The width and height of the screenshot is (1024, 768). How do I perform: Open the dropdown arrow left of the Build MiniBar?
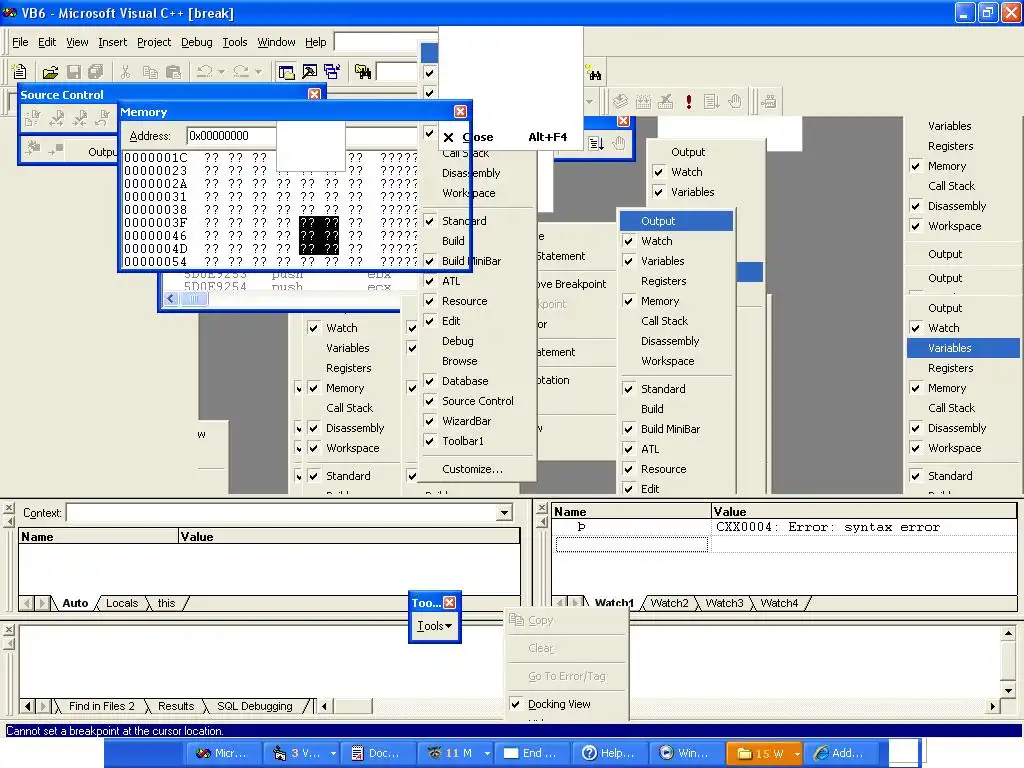tap(589, 101)
